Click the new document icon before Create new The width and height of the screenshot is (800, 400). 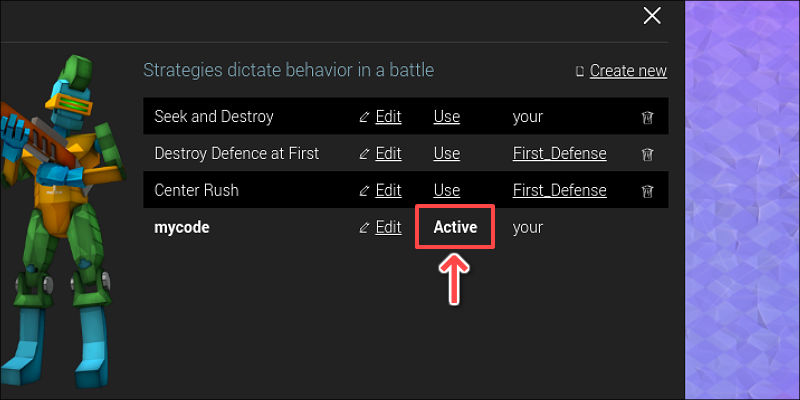[x=580, y=71]
